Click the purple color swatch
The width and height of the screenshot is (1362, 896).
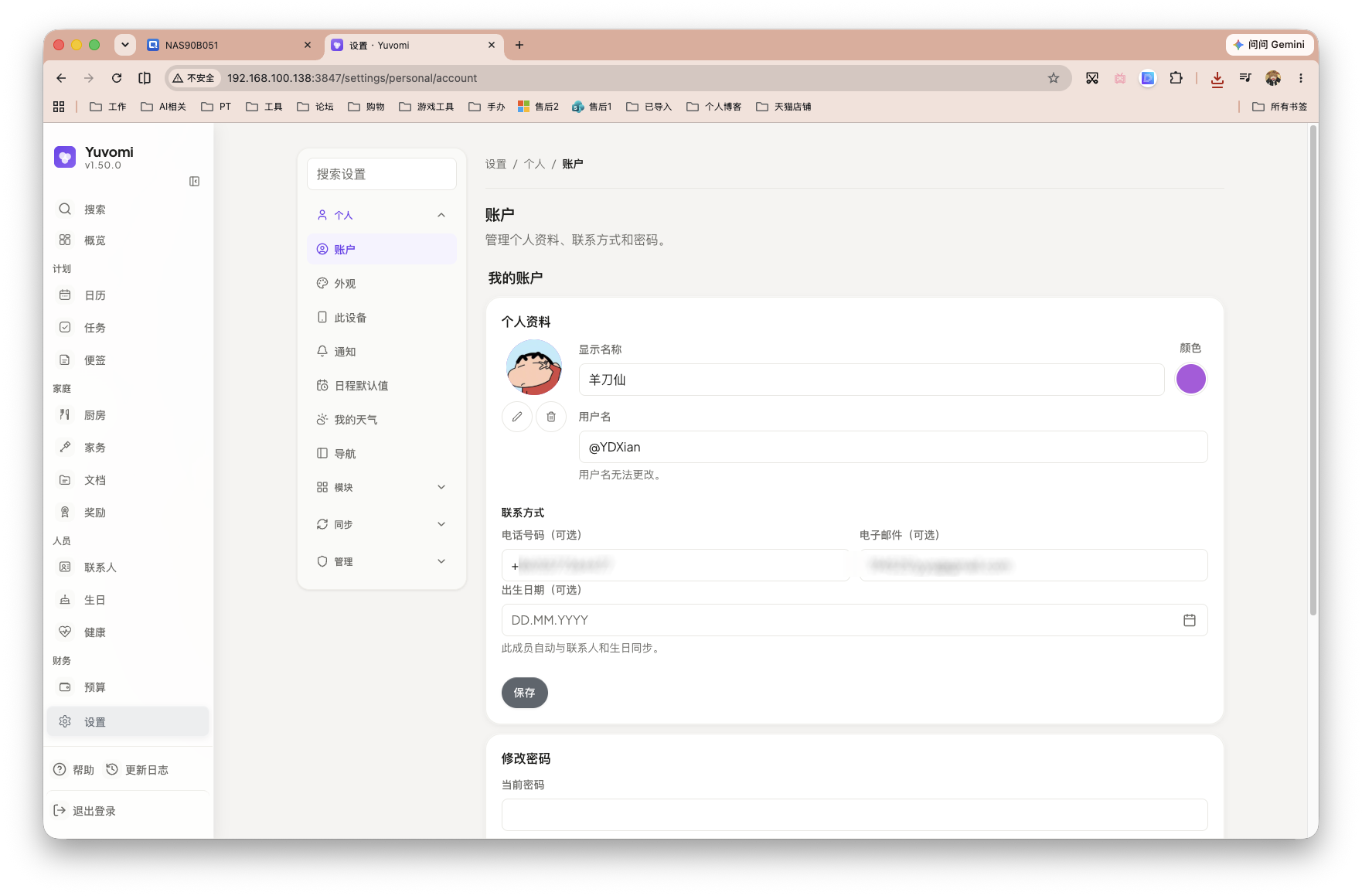[x=1191, y=380]
